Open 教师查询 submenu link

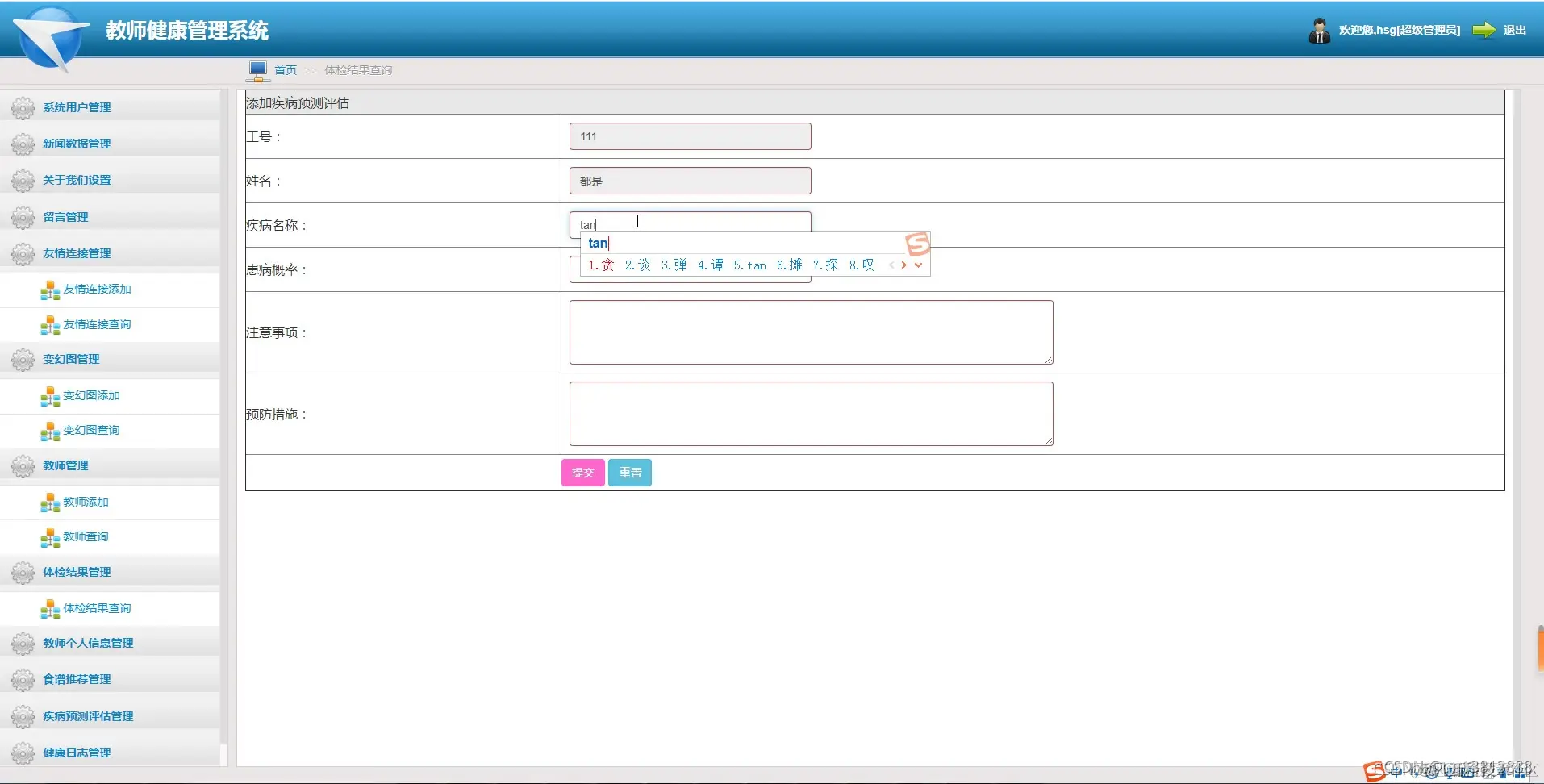coord(86,536)
